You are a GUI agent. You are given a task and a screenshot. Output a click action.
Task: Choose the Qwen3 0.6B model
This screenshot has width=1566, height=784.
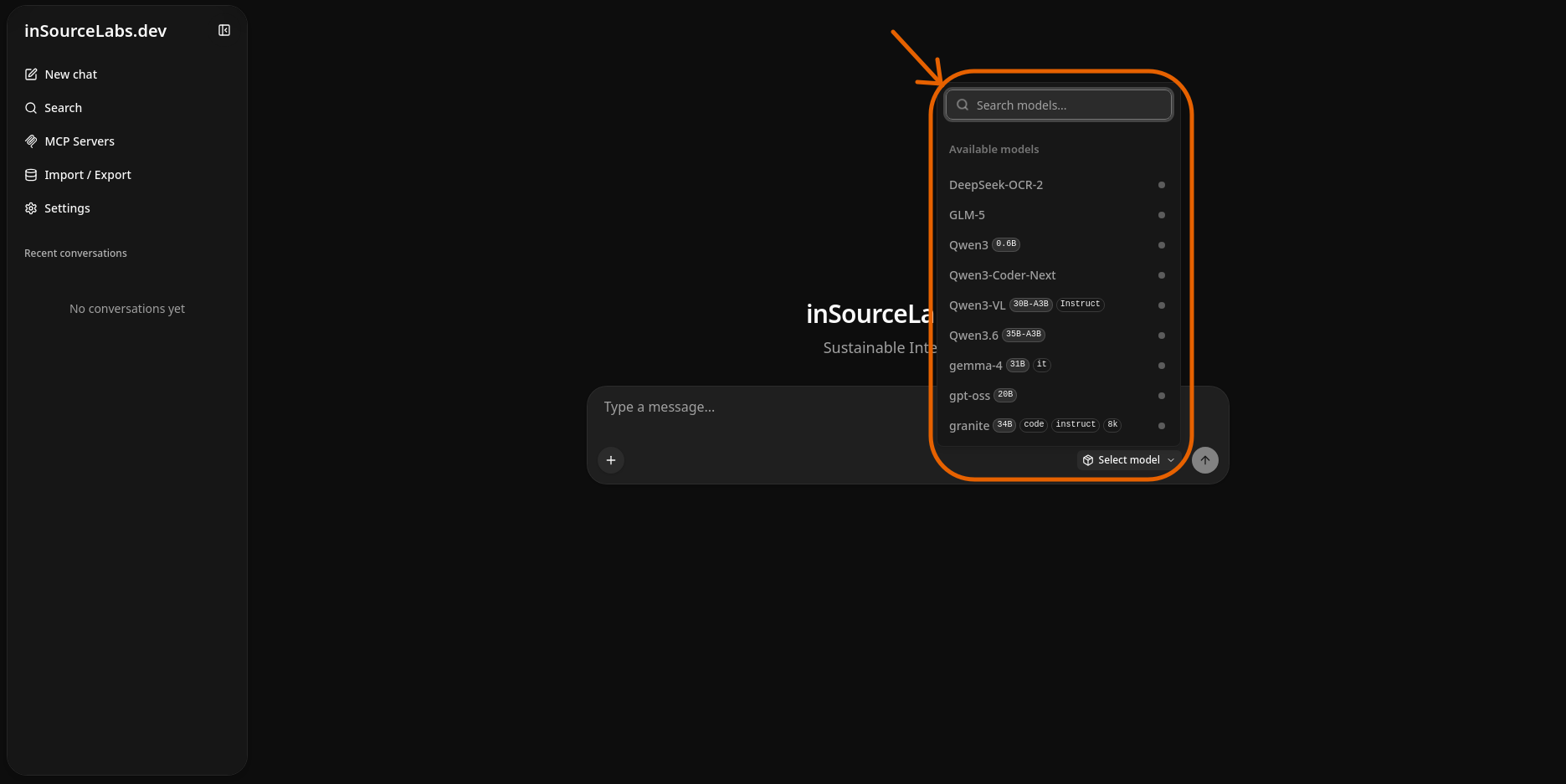[x=1058, y=245]
